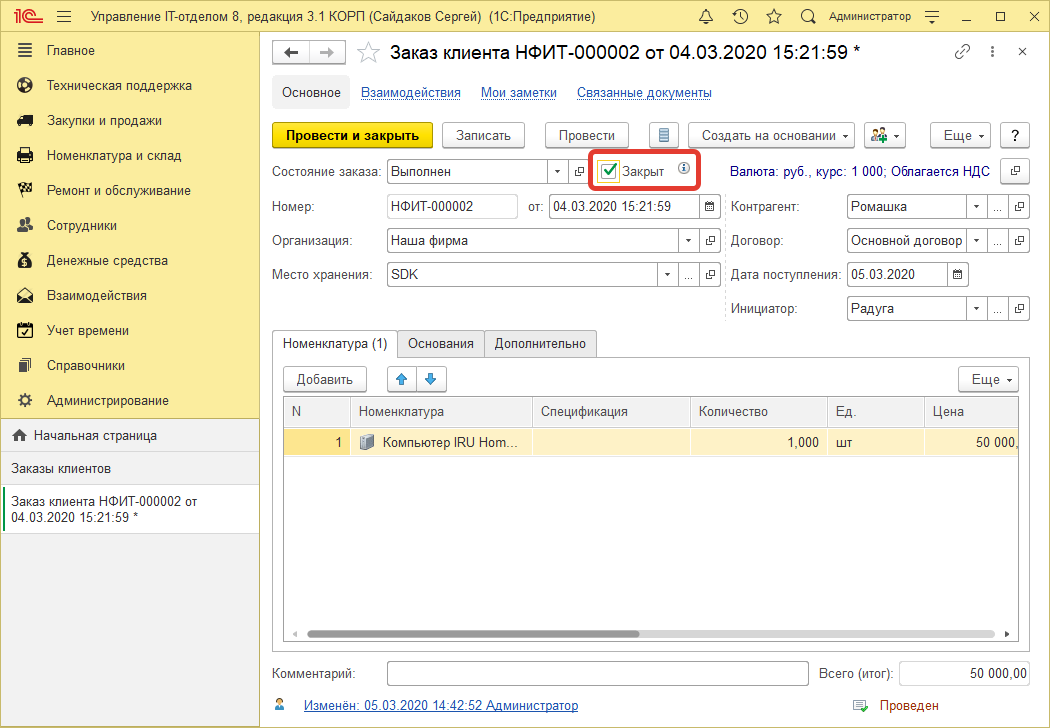
Task: Uncheck the Закрыт checkbox
Action: pos(608,171)
